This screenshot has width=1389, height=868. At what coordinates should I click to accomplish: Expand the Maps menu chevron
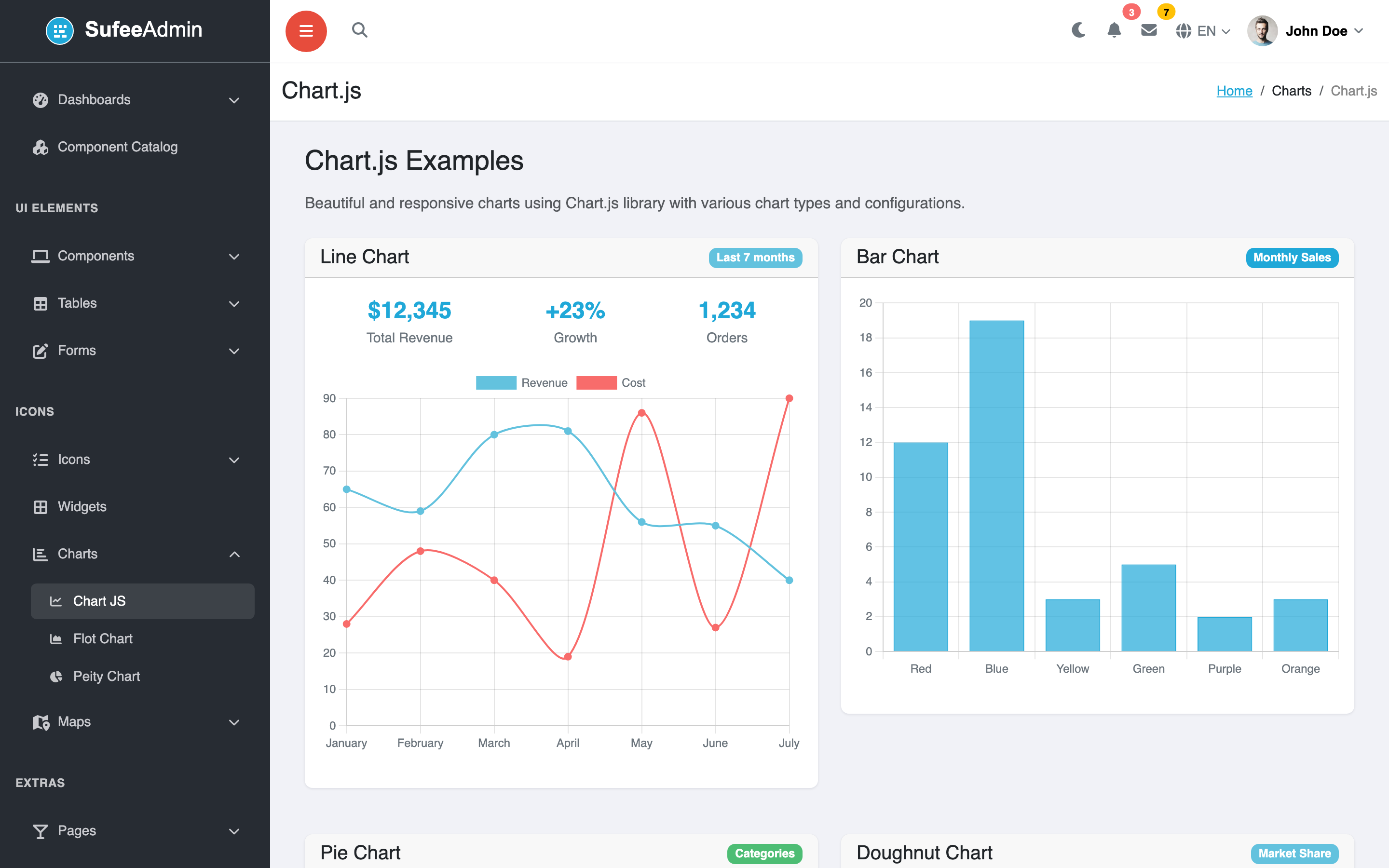tap(234, 722)
